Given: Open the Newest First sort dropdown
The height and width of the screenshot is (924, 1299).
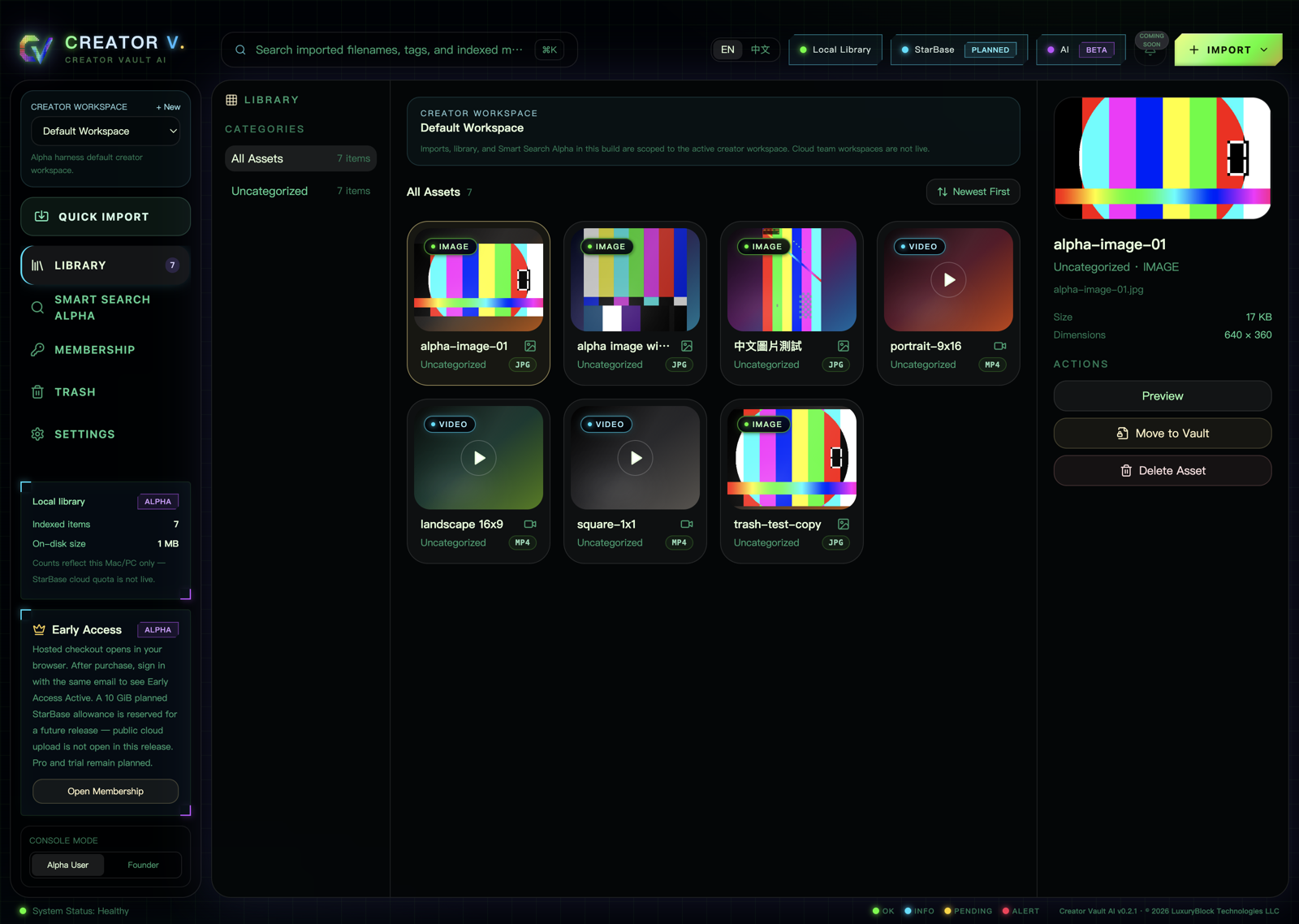Looking at the screenshot, I should tap(973, 192).
